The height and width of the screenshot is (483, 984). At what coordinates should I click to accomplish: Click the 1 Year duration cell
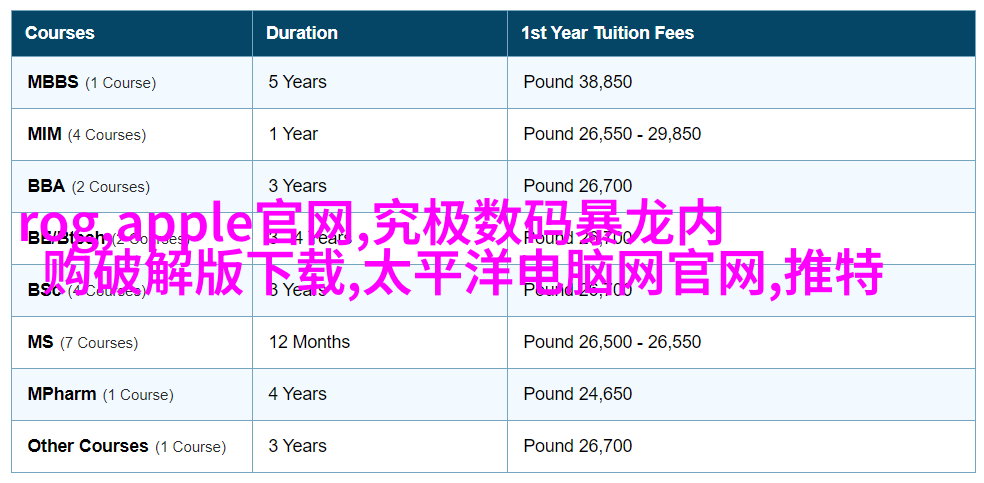pos(380,134)
